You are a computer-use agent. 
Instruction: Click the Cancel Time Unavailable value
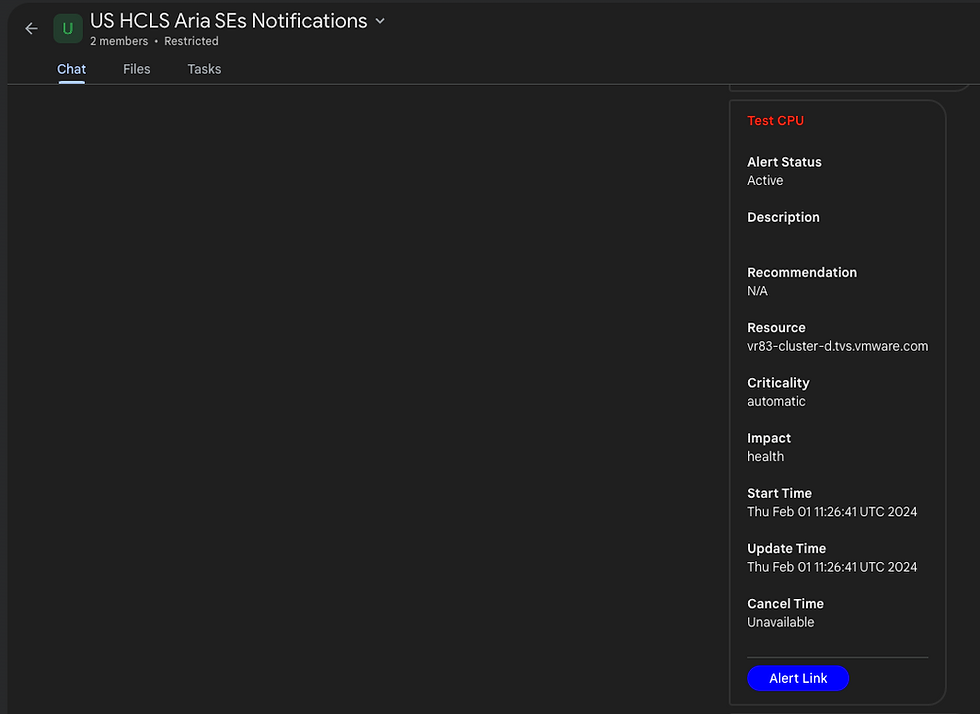coord(781,623)
